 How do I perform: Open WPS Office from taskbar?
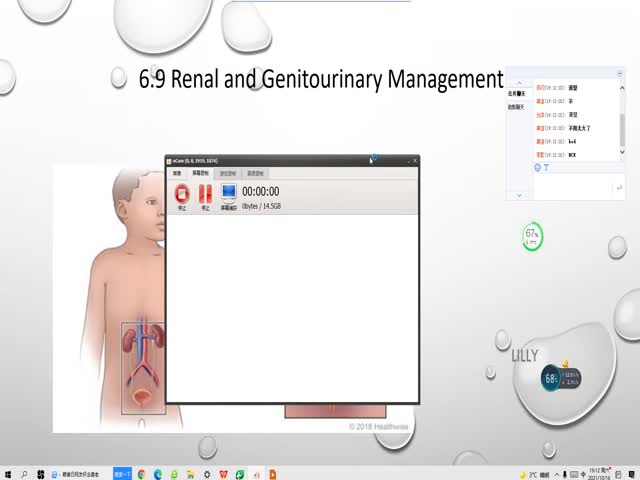point(223,474)
